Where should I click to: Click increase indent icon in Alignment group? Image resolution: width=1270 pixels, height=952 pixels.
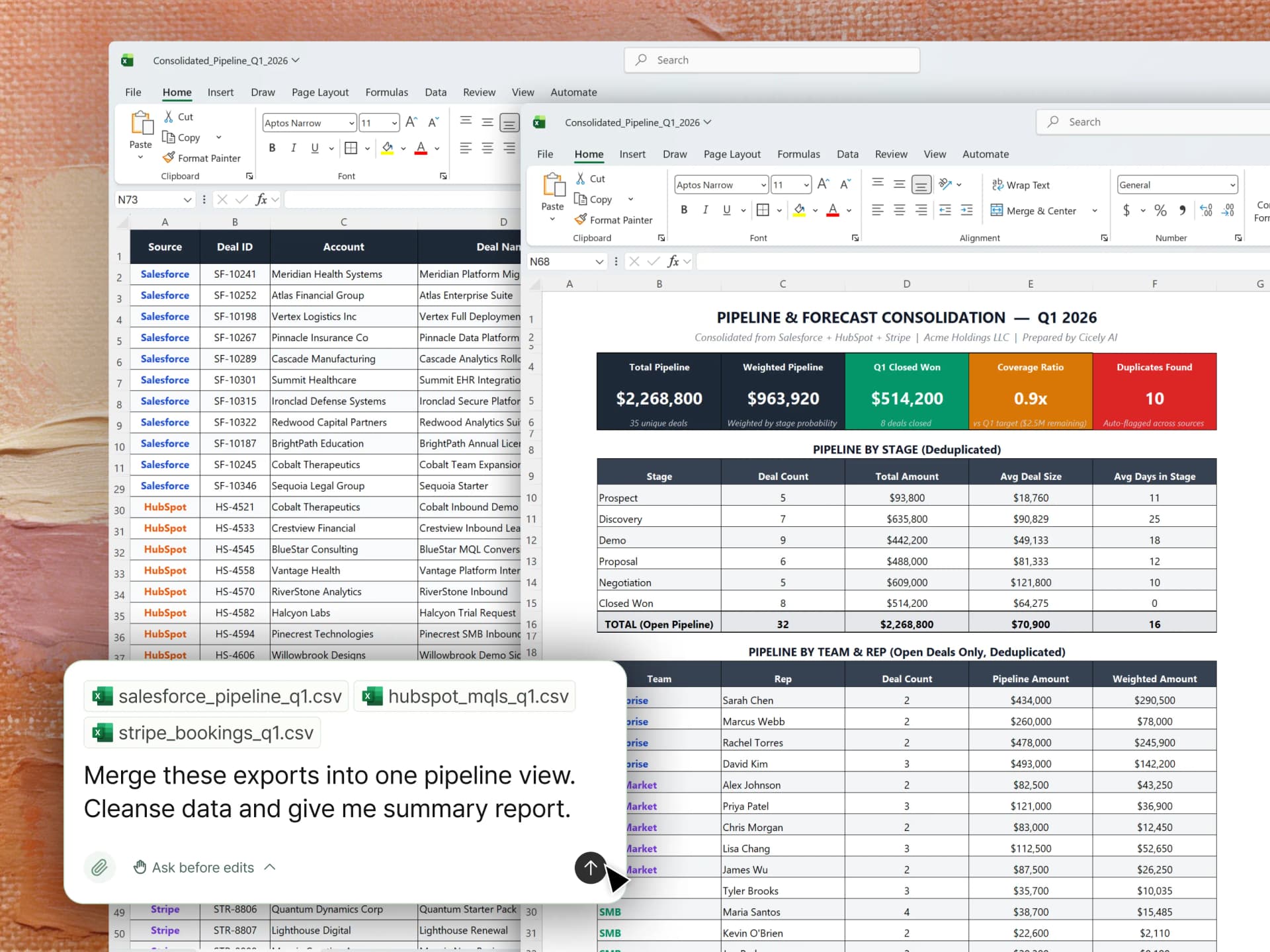click(966, 210)
